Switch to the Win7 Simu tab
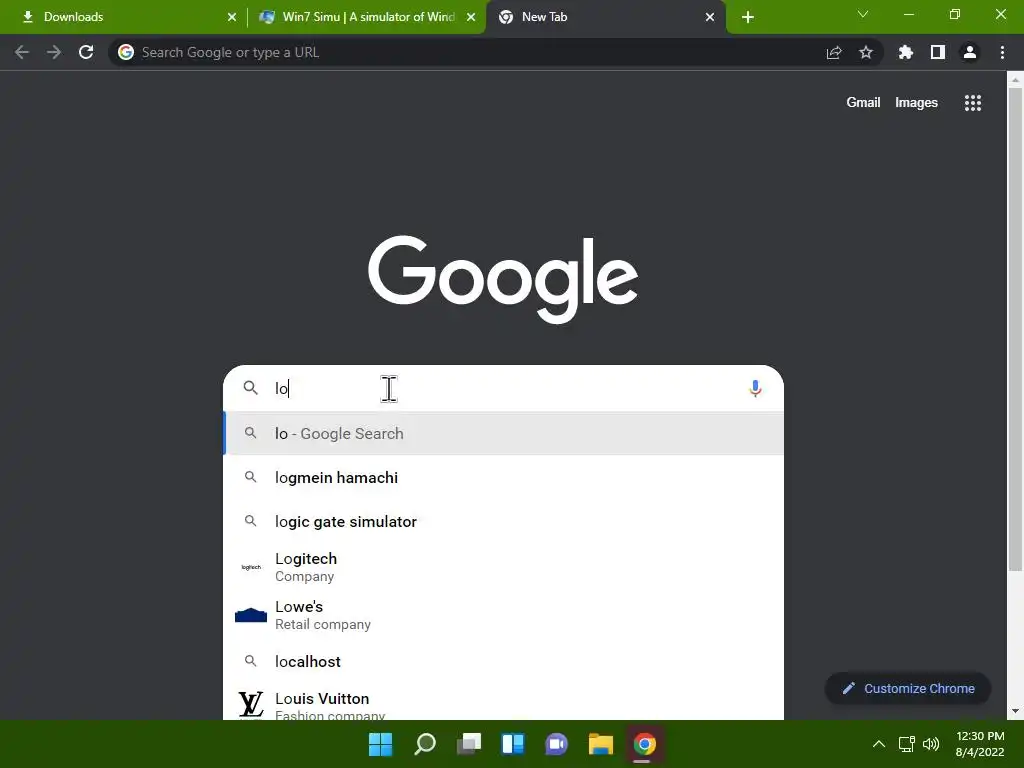 pyautogui.click(x=366, y=17)
